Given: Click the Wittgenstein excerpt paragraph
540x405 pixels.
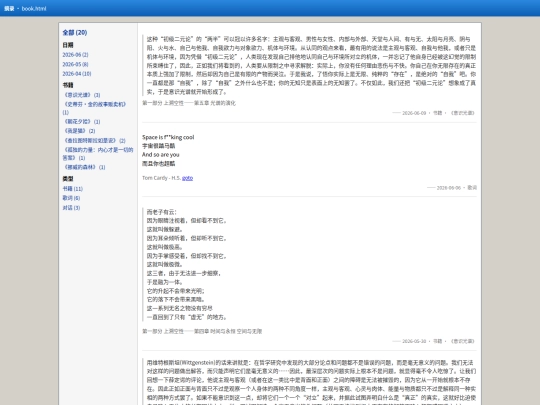Looking at the screenshot, I should click(311, 382).
